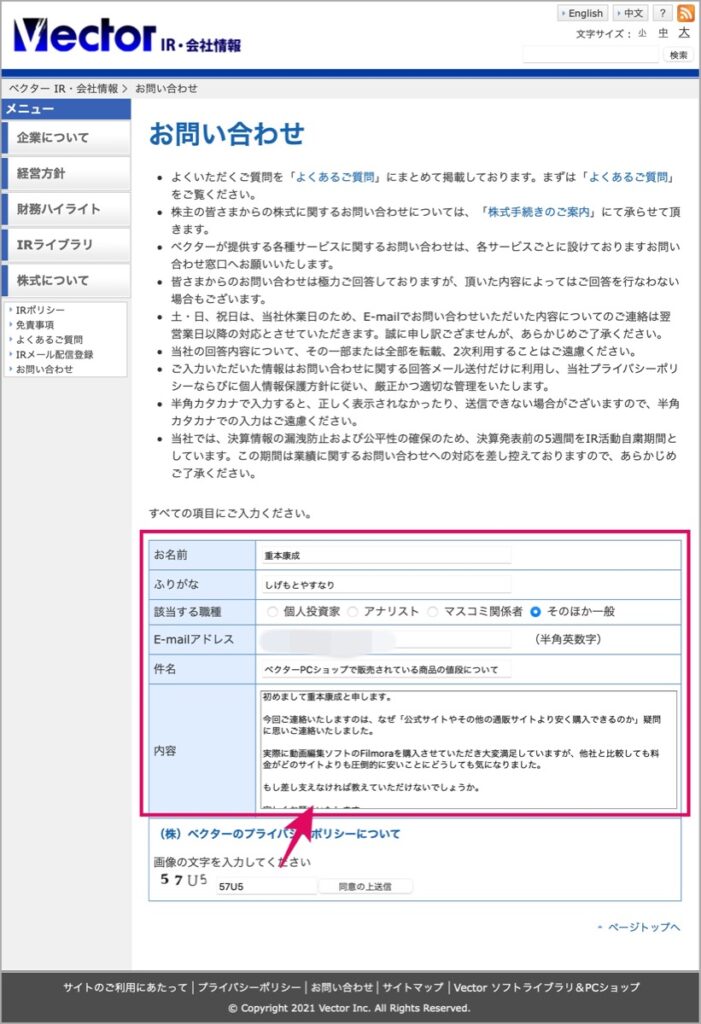This screenshot has height=1024, width=701.
Task: Set text size to small (小)
Action: [642, 33]
